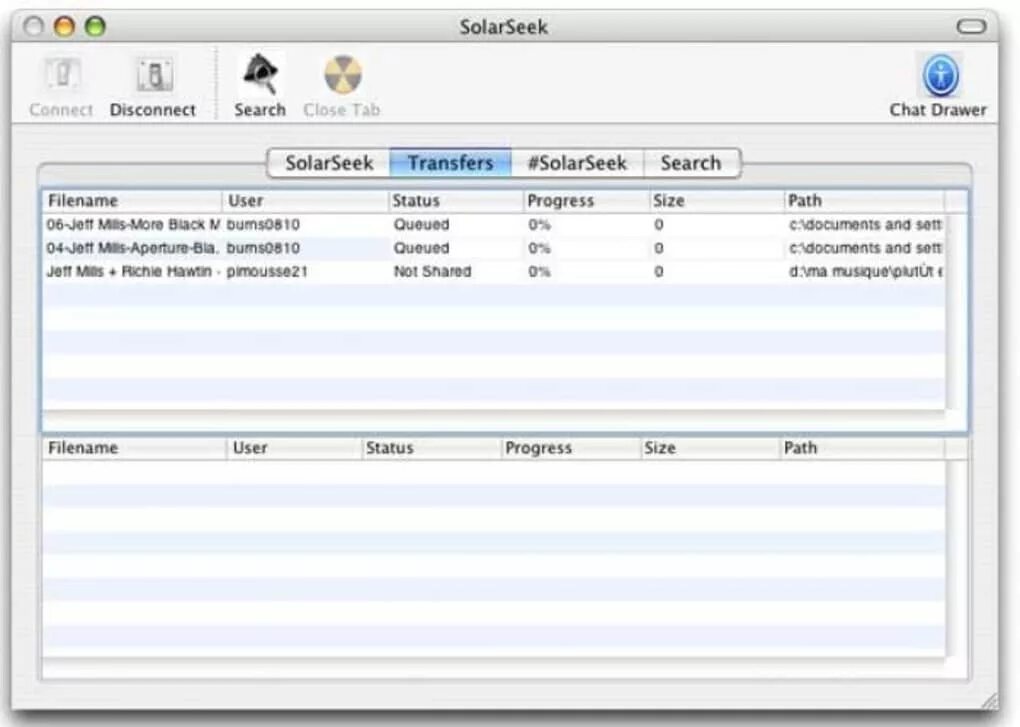This screenshot has height=727, width=1020.
Task: Click upper transfers table vertical scrollbar
Action: pos(956,311)
